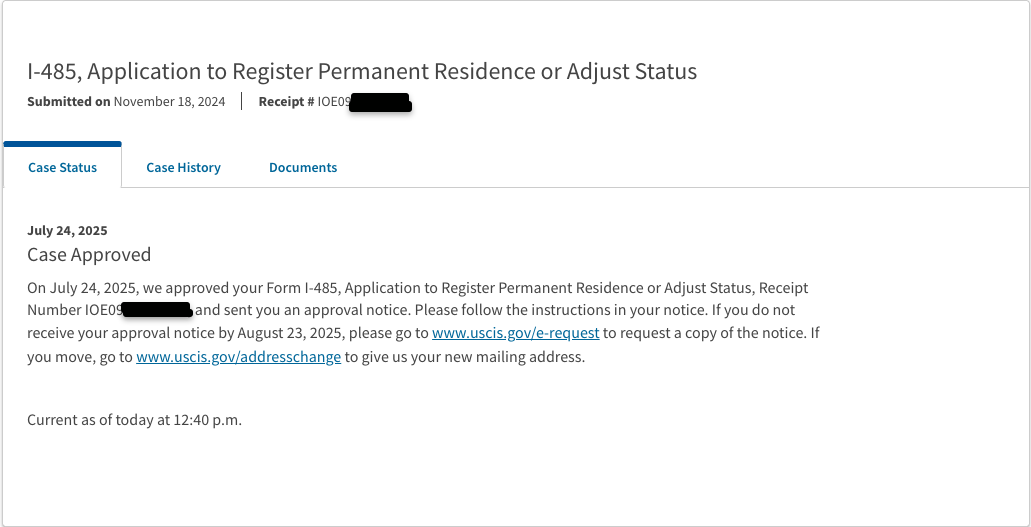Click the bold July 24, 2025 status date
Image resolution: width=1031 pixels, height=527 pixels.
pyautogui.click(x=67, y=230)
